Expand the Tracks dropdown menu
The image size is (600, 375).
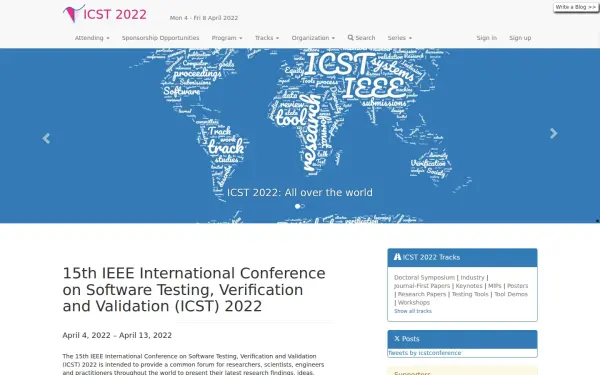(x=267, y=38)
